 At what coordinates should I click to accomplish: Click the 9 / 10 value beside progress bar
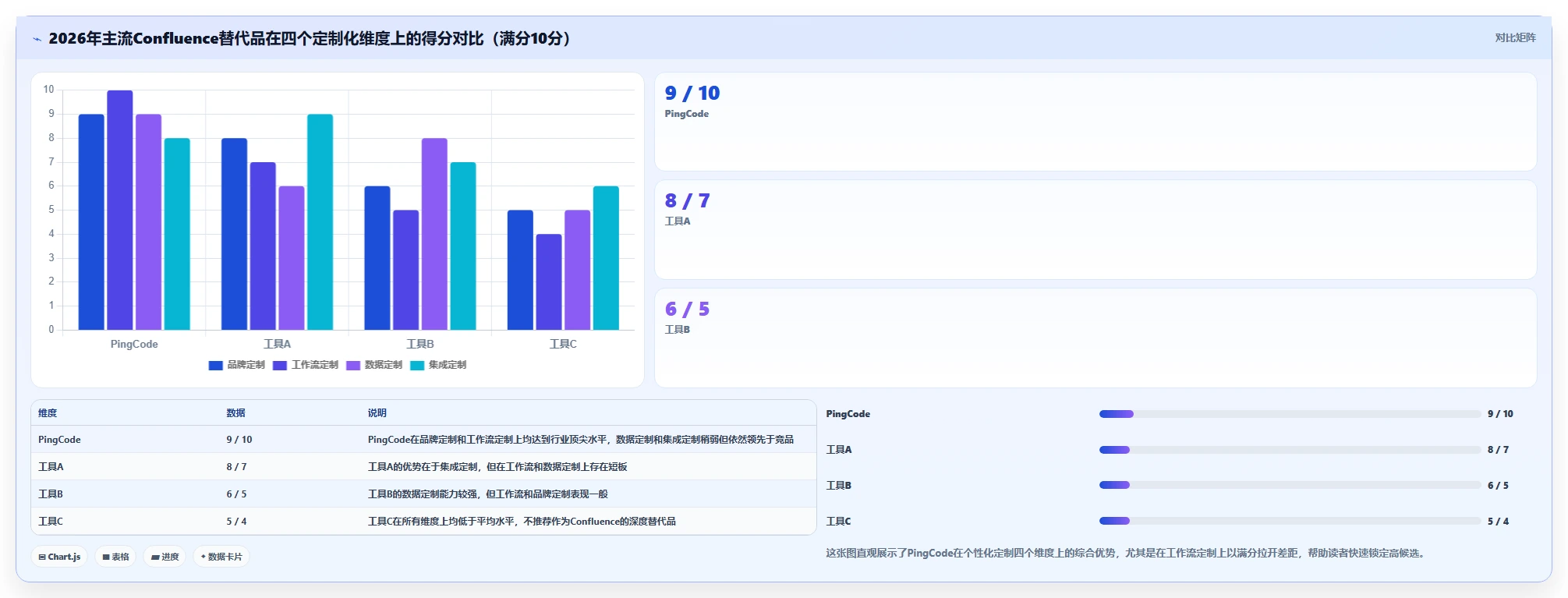[1500, 414]
